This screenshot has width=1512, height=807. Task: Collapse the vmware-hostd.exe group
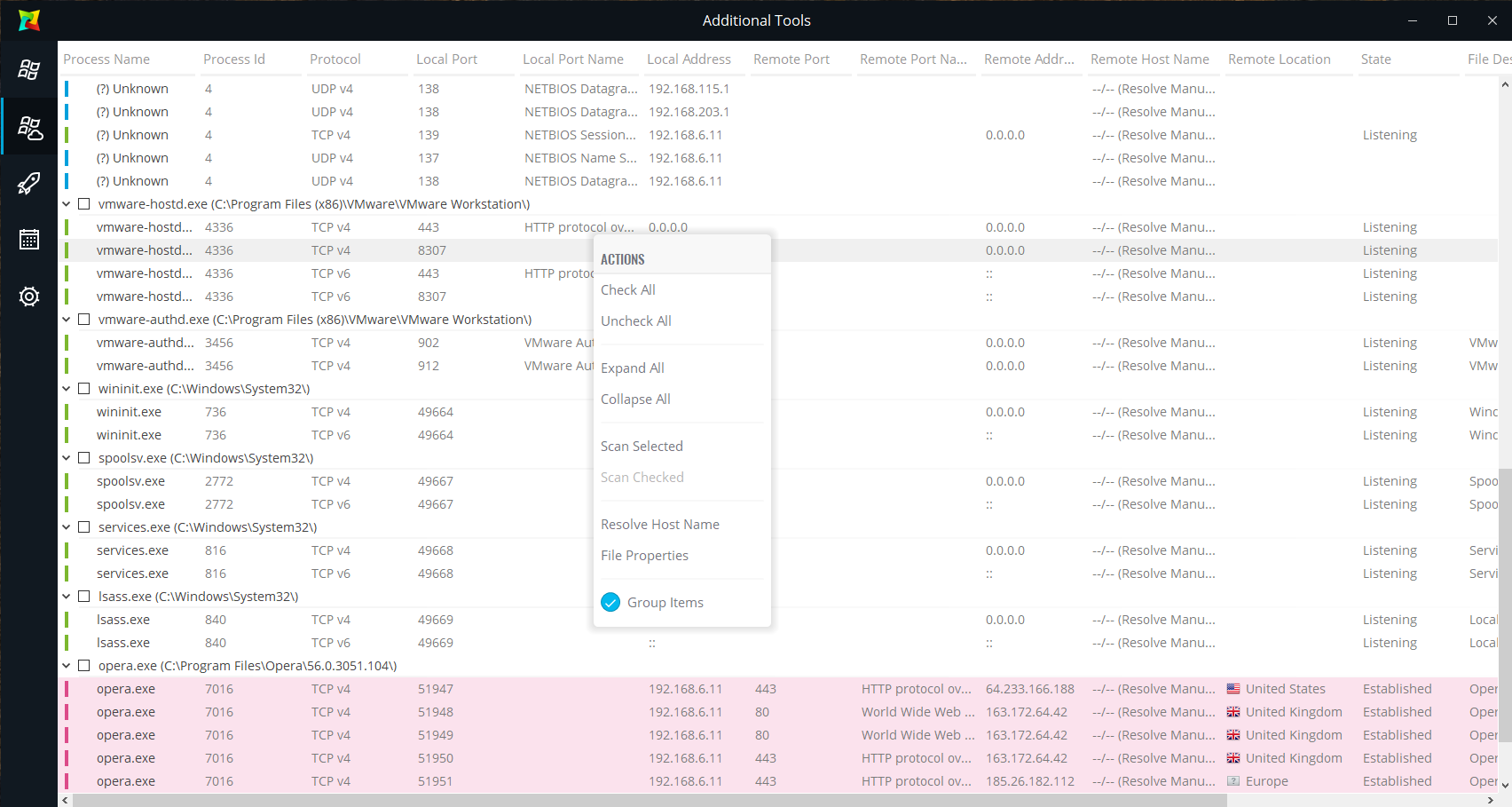pyautogui.click(x=67, y=204)
